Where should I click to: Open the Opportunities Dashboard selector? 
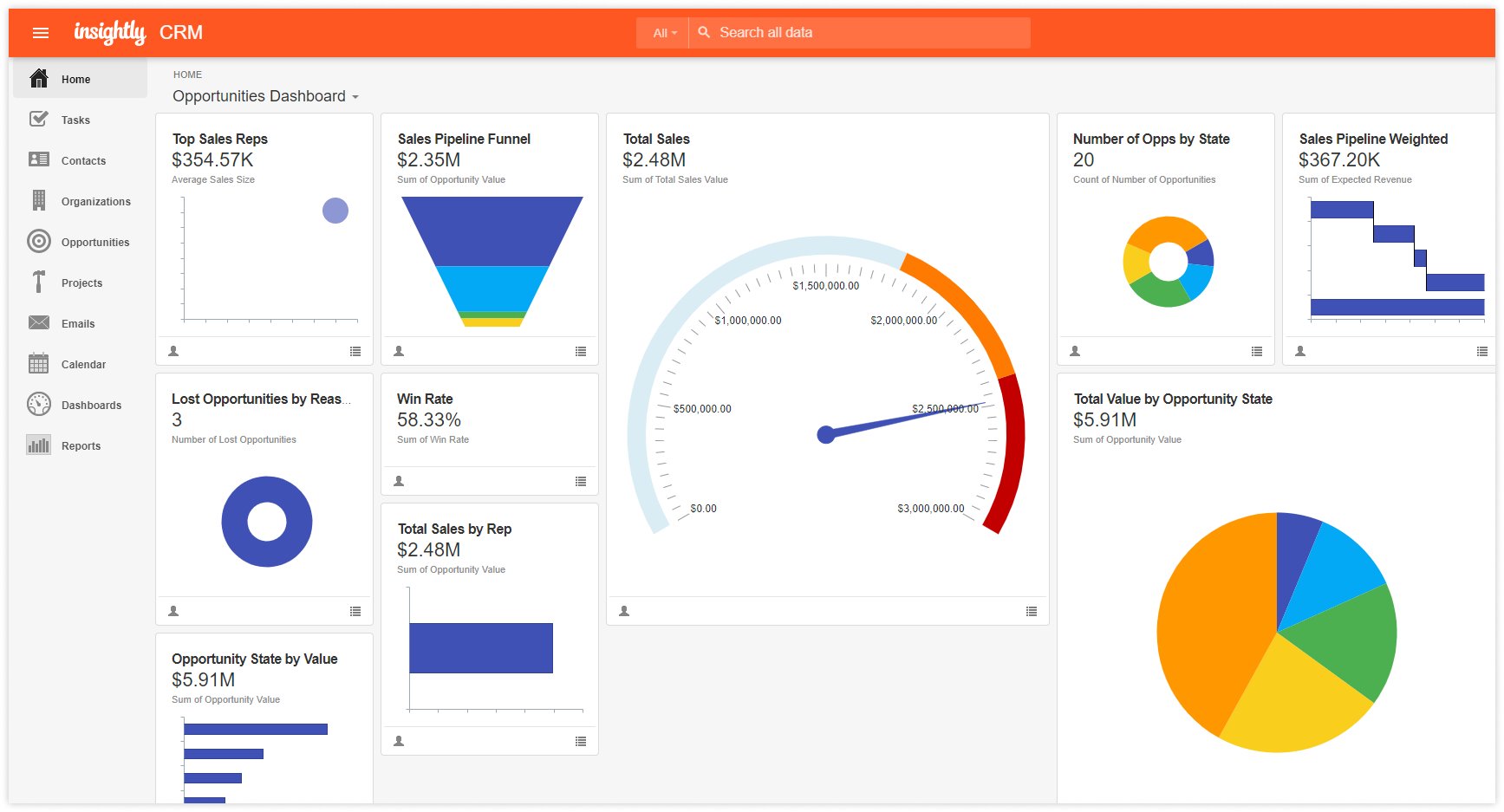click(x=264, y=96)
